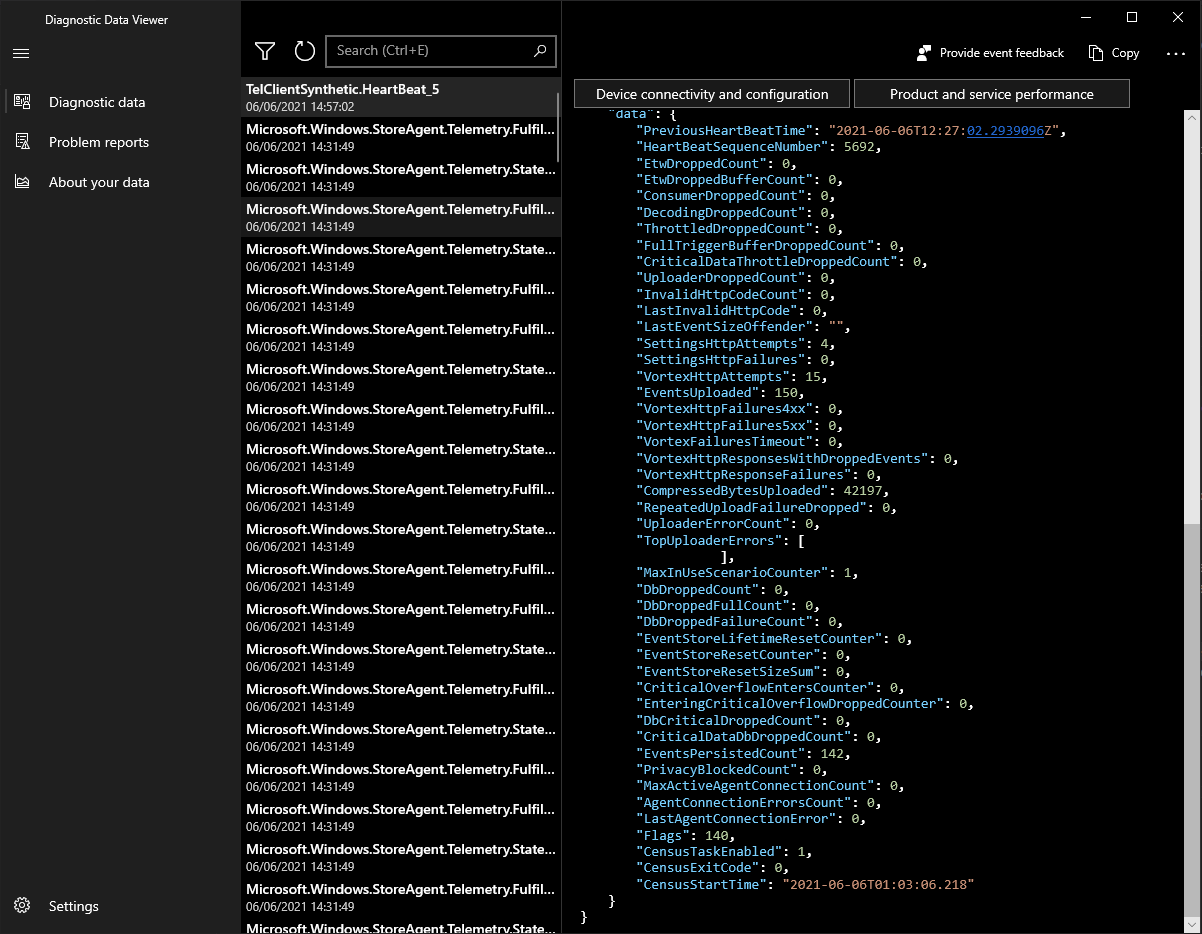Click the "EtwDroppedBufferCount" line
1202x934 pixels.
[740, 180]
